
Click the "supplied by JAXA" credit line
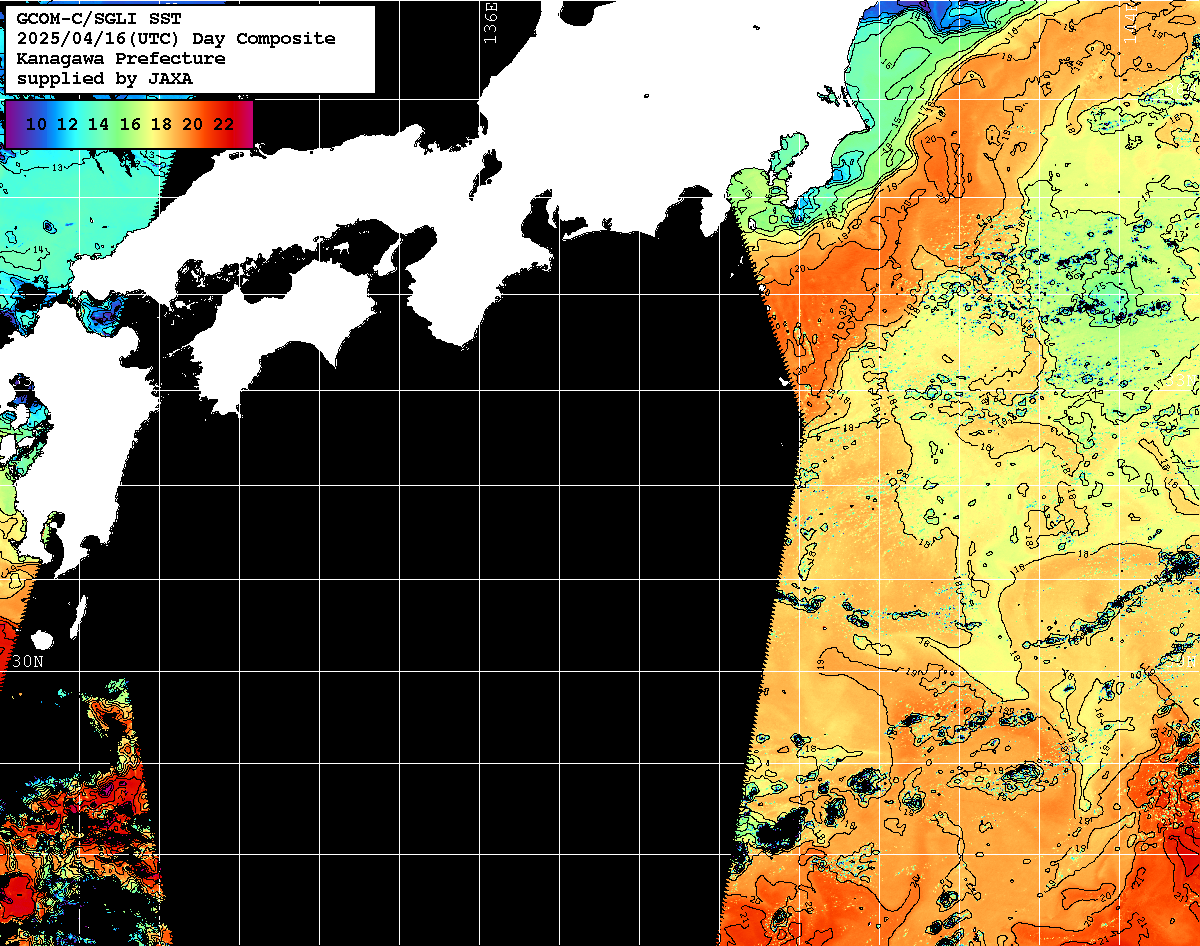click(x=105, y=78)
